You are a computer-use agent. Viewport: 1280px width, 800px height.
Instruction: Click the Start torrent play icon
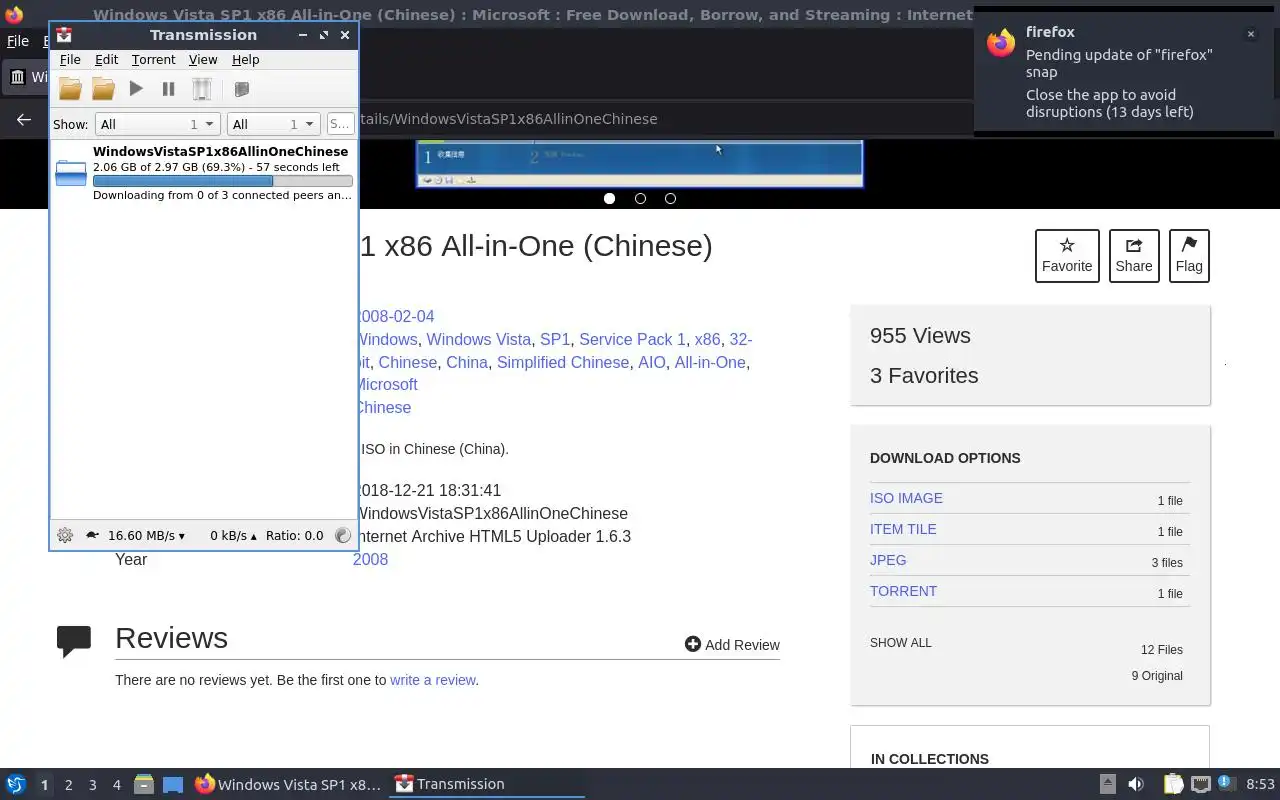pyautogui.click(x=136, y=89)
